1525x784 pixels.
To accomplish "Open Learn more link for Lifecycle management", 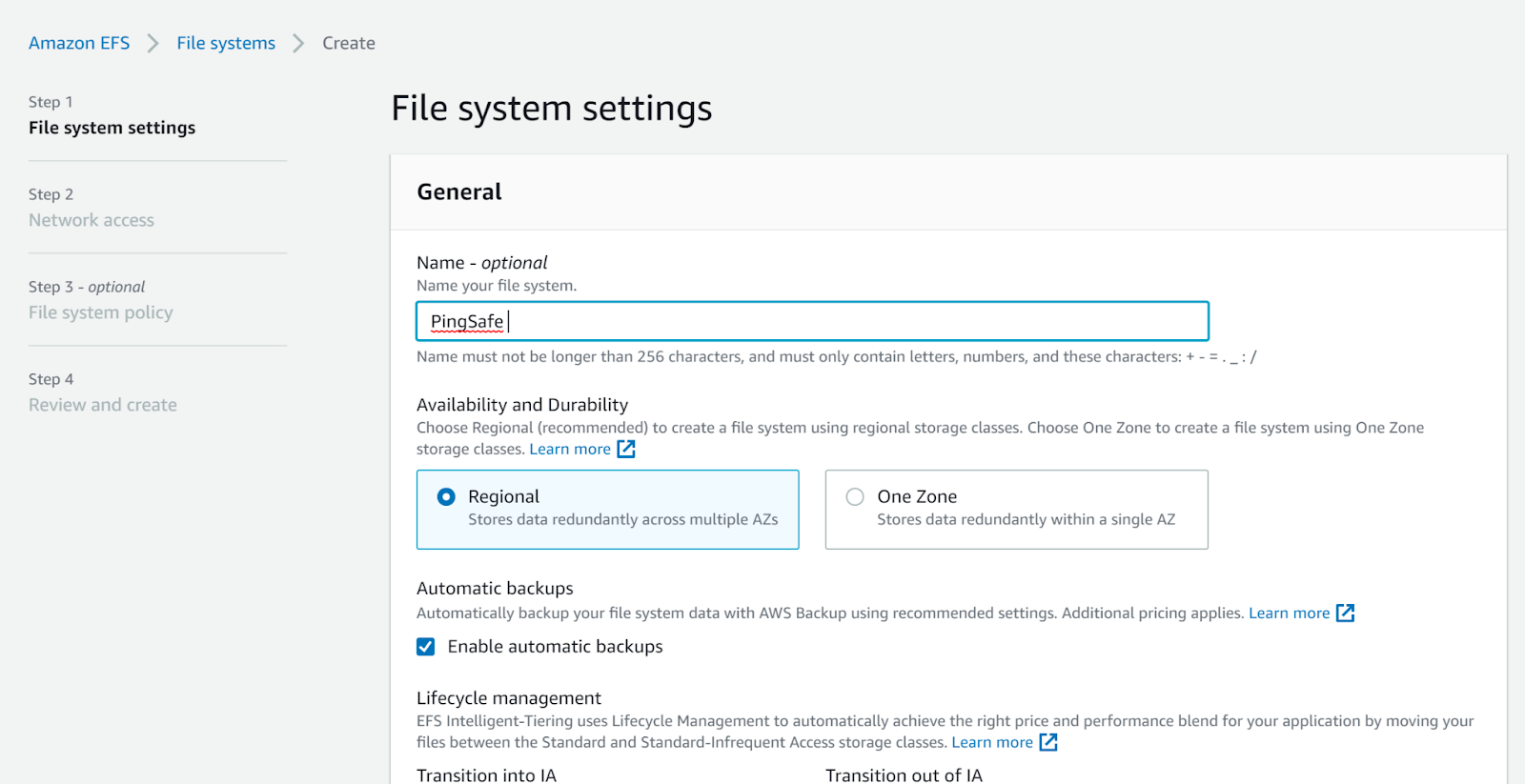I will pos(991,742).
